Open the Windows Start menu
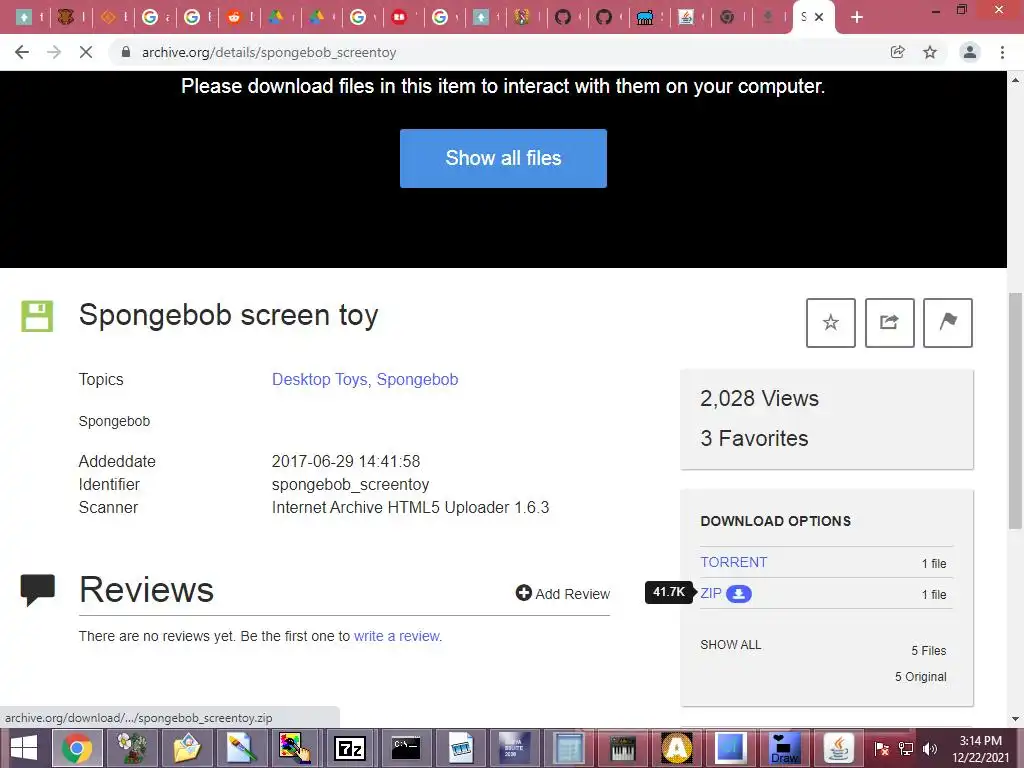The height and width of the screenshot is (768, 1024). click(x=24, y=748)
